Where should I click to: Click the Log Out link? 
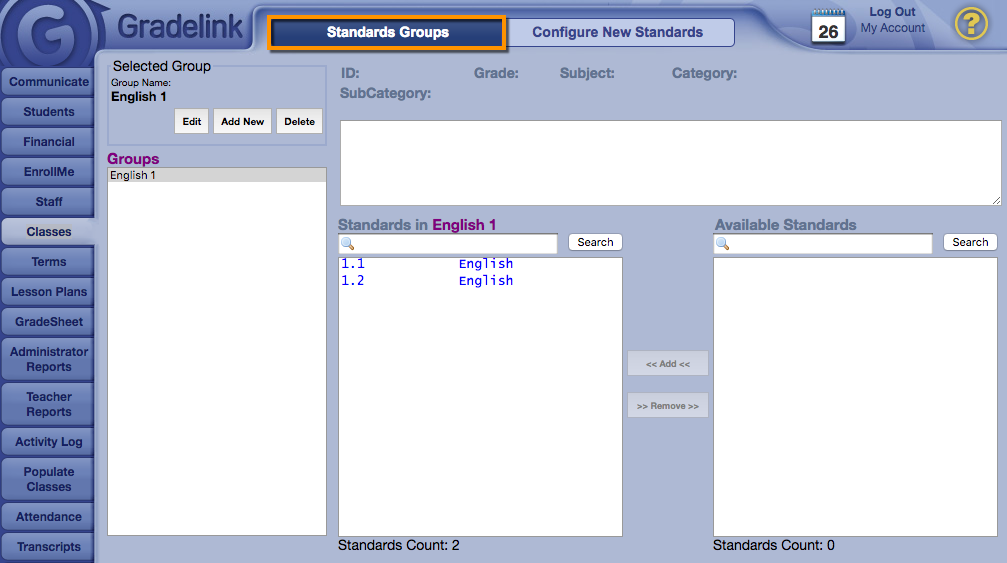(x=892, y=12)
